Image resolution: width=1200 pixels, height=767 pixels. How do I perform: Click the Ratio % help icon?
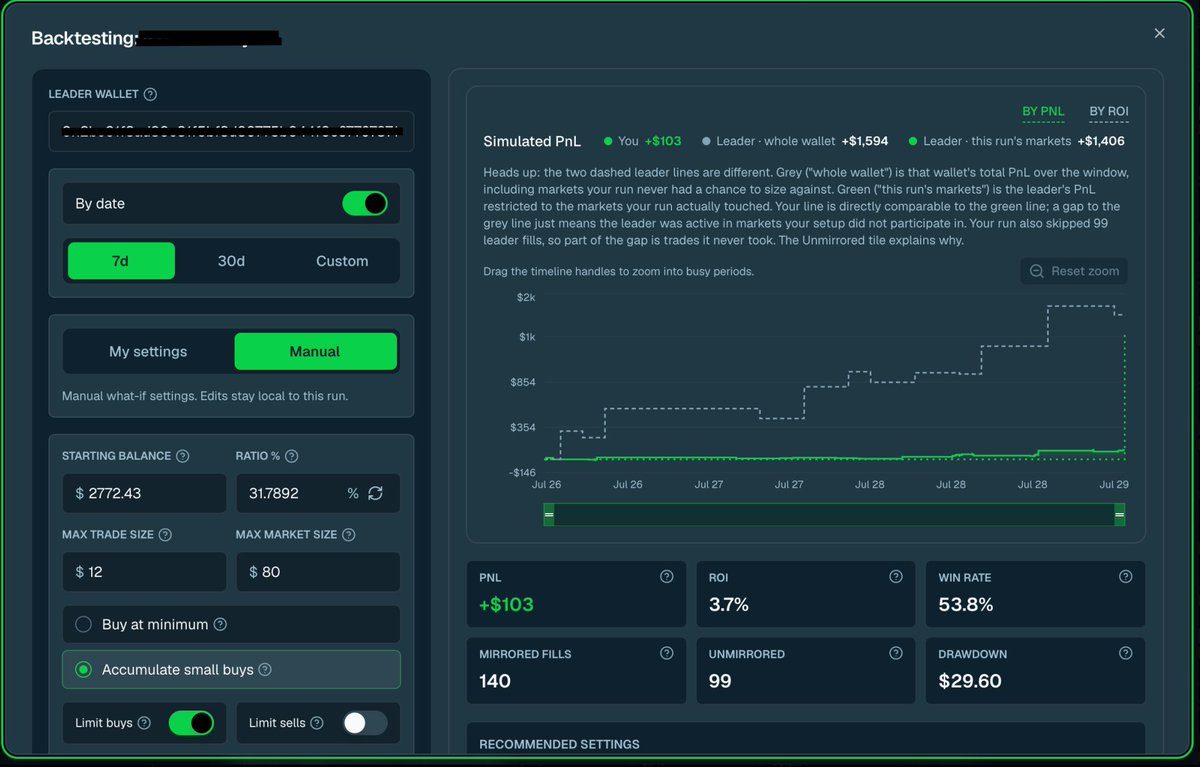(x=291, y=456)
